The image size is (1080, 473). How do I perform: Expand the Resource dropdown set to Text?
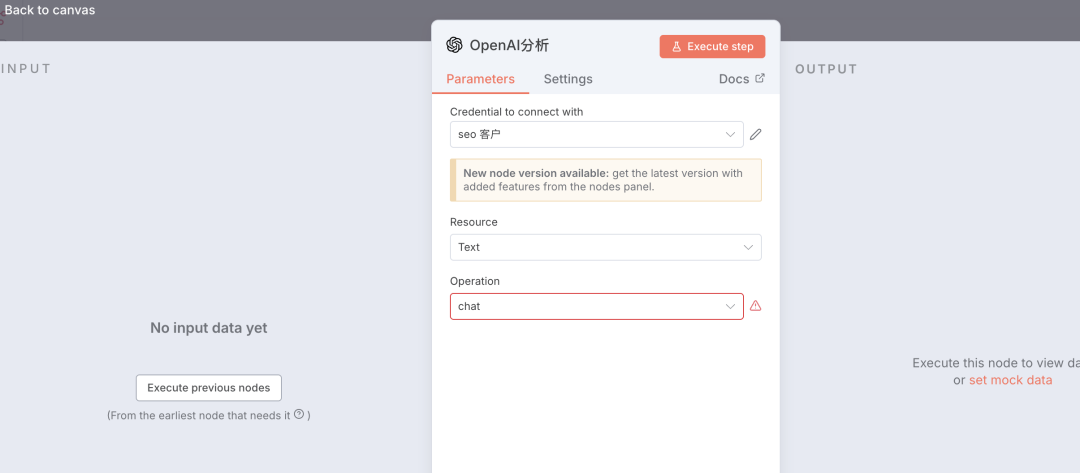point(605,247)
